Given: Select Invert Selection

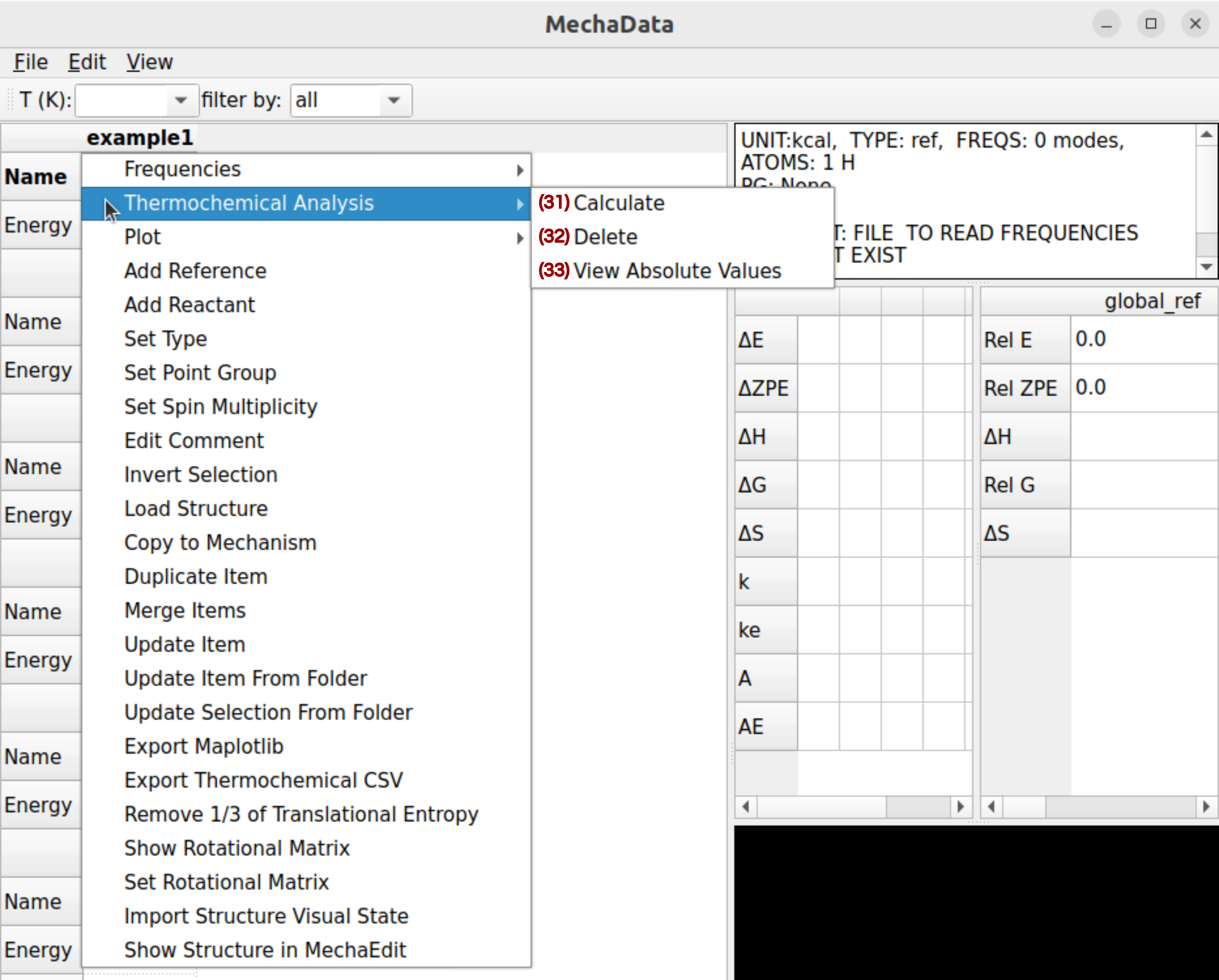Looking at the screenshot, I should pyautogui.click(x=306, y=475).
